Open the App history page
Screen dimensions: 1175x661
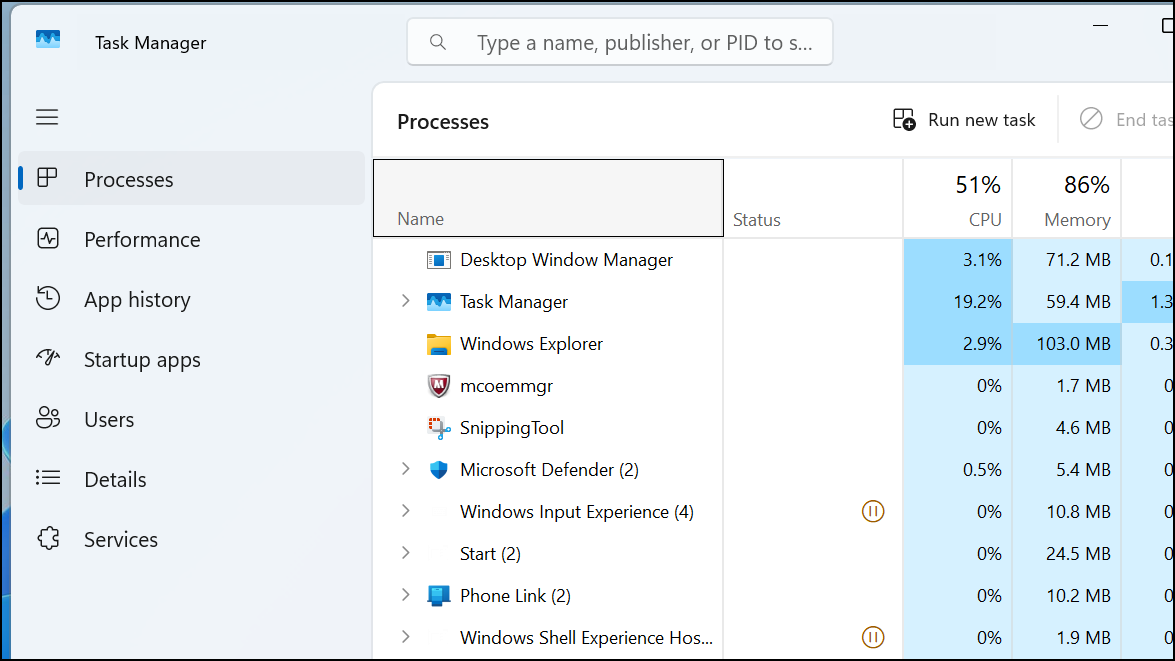pyautogui.click(x=191, y=299)
